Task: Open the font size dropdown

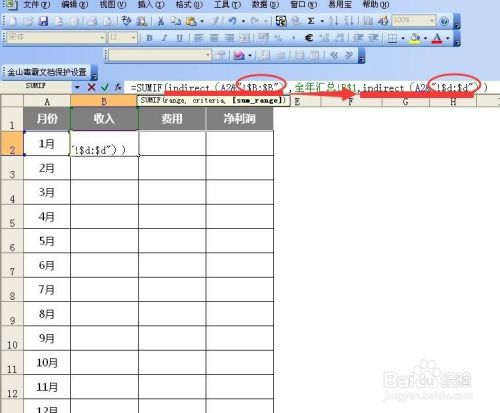Action: pyautogui.click(x=133, y=38)
